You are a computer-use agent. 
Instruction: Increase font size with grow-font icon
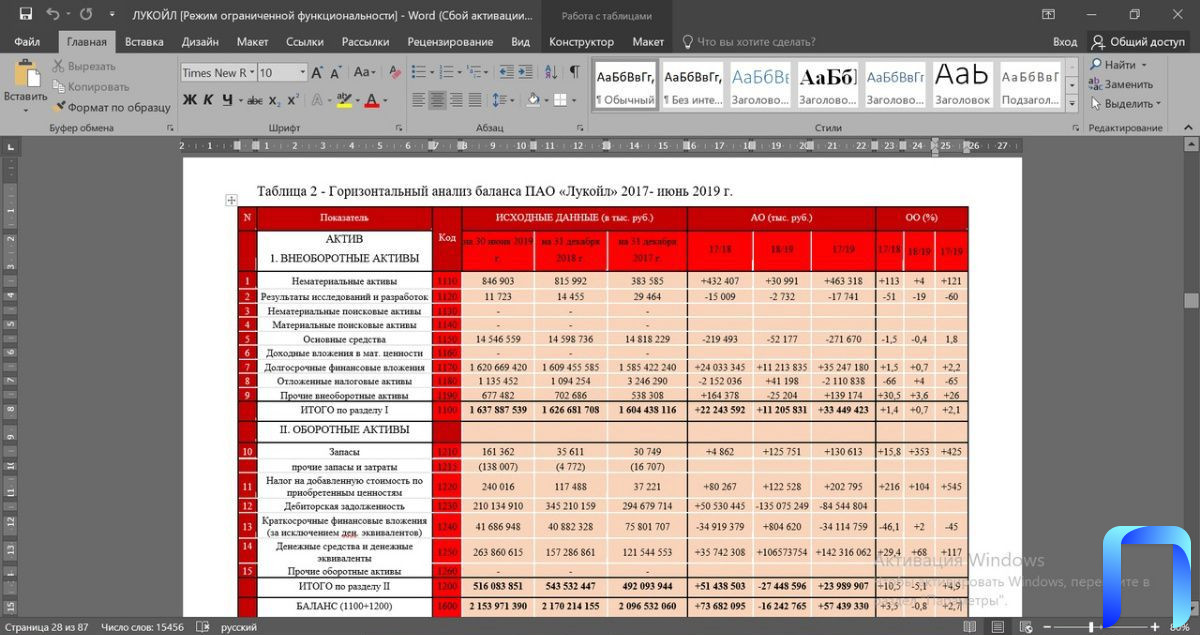click(x=317, y=73)
